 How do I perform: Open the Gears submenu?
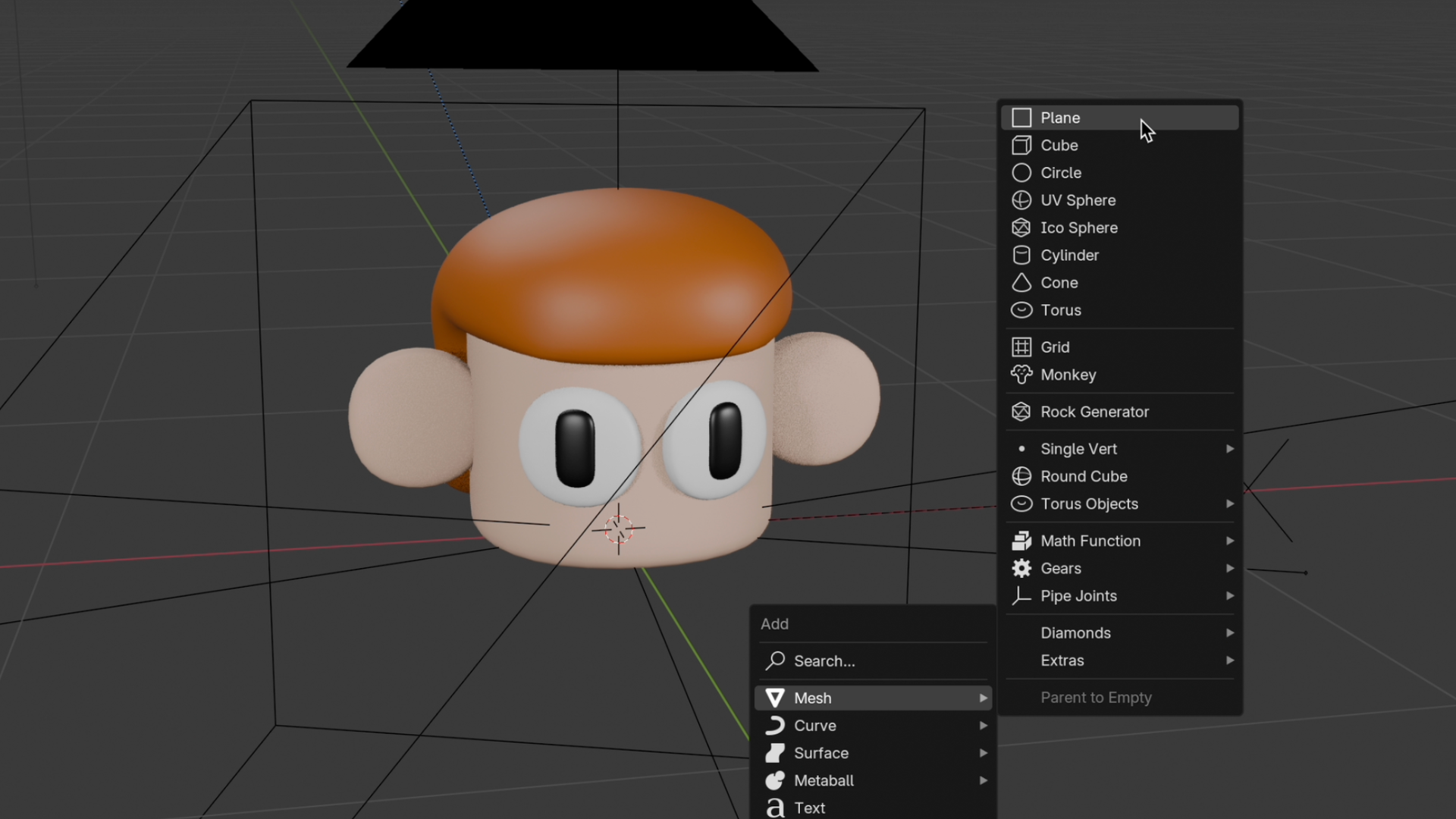click(1120, 568)
